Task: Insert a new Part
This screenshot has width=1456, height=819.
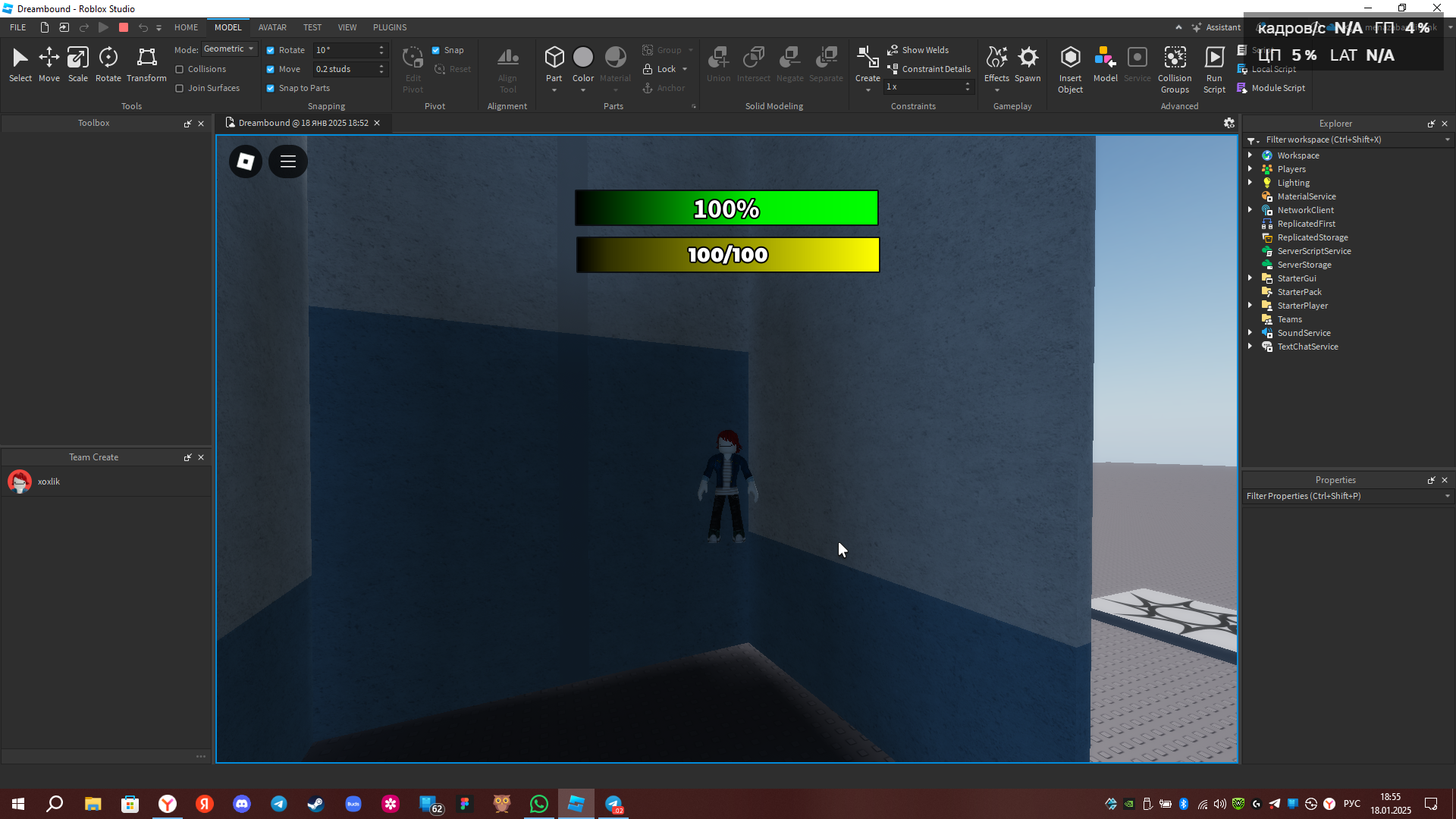Action: coord(554,58)
